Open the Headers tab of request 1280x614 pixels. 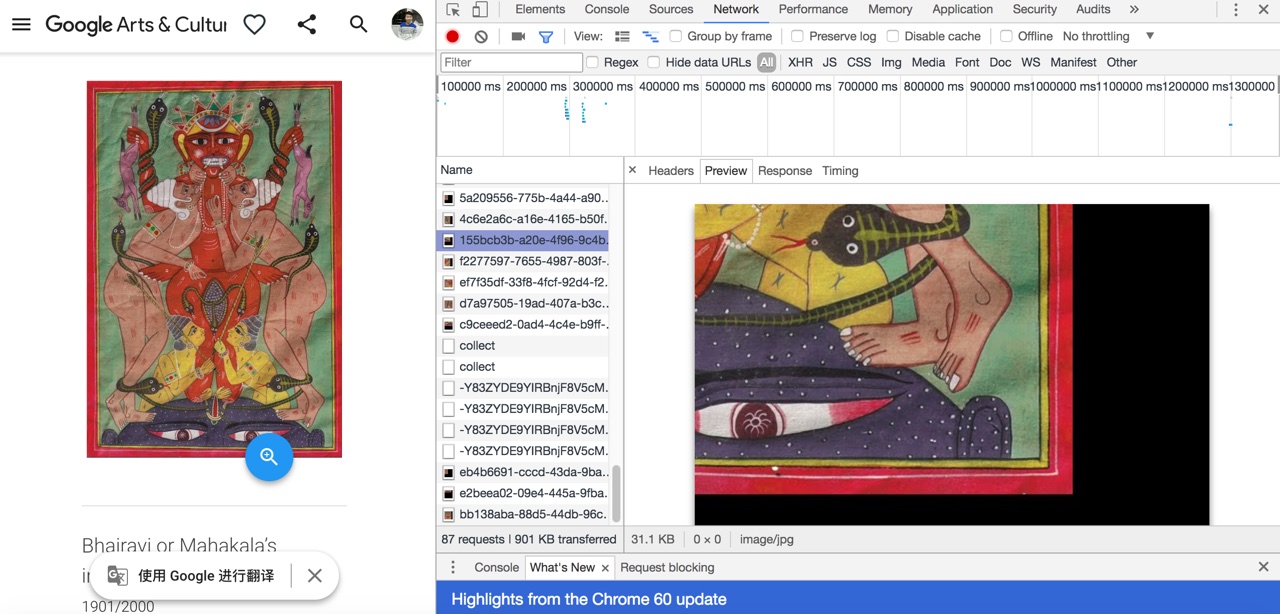coord(671,171)
